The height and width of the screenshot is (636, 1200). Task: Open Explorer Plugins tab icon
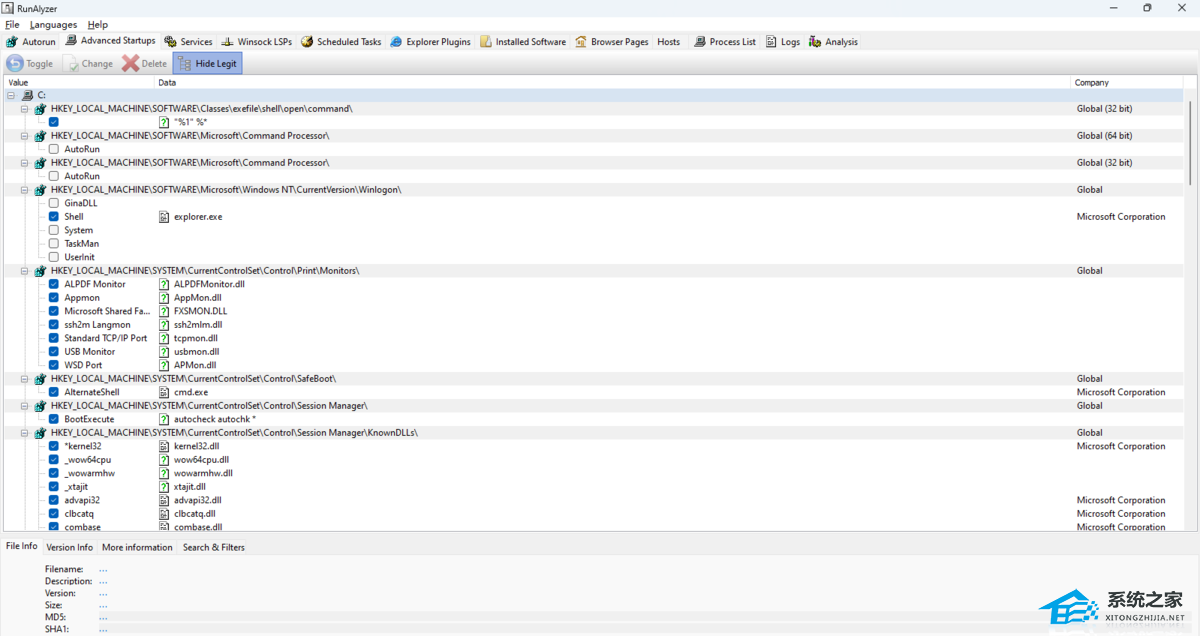397,42
